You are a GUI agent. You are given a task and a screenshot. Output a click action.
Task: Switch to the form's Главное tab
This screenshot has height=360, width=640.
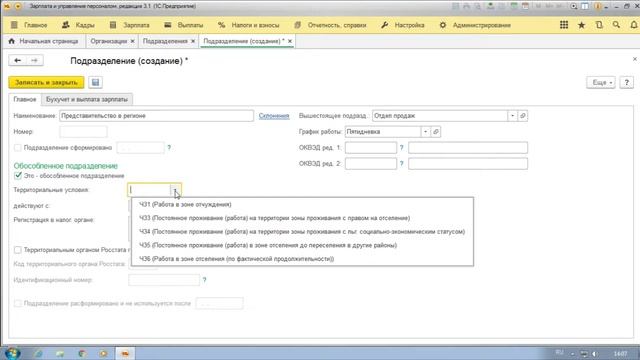pos(25,99)
